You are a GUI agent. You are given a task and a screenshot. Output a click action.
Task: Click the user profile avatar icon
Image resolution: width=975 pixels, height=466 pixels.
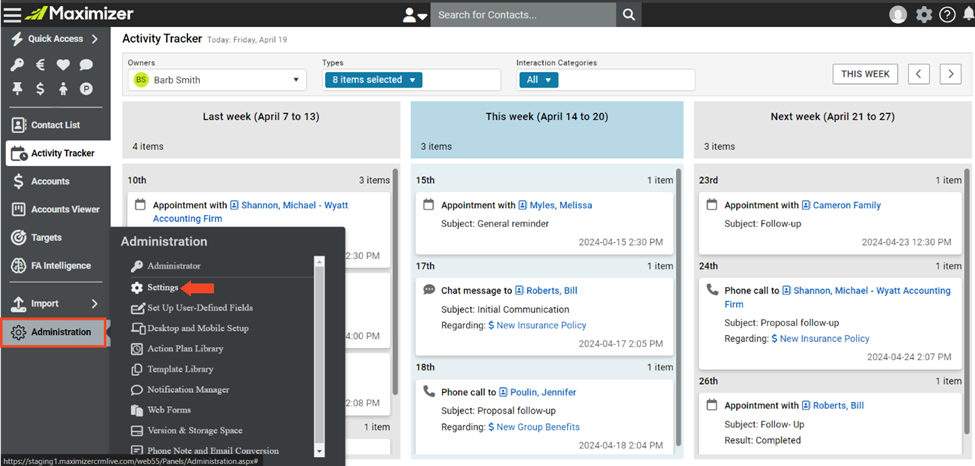(x=898, y=14)
